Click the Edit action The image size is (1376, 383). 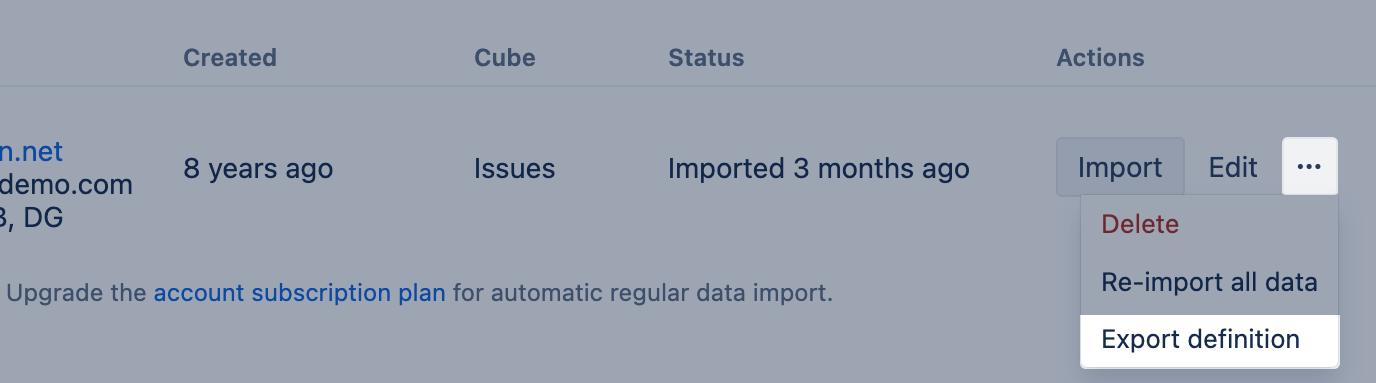[x=1233, y=167]
